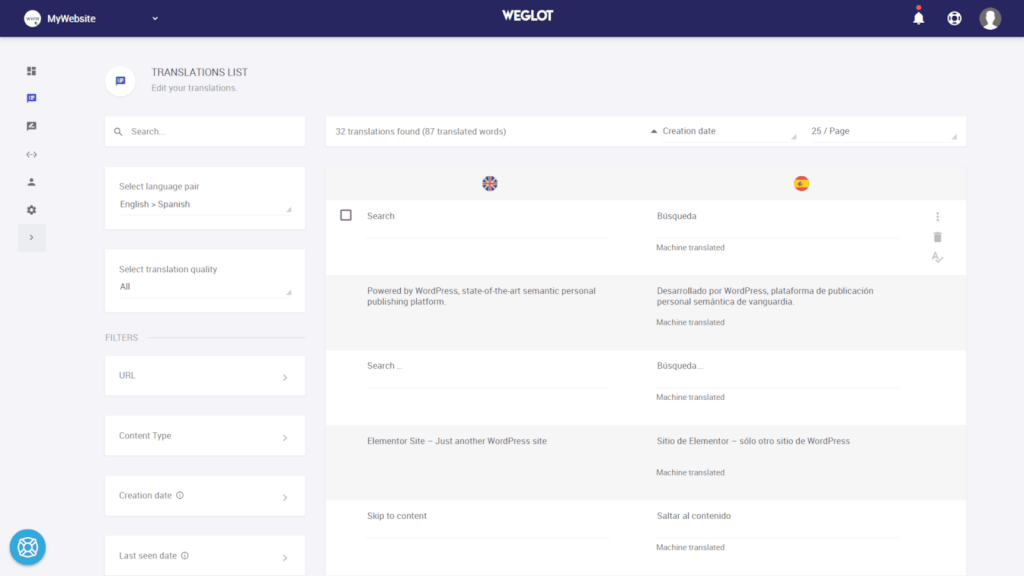
Task: Expand the Content Type filter
Action: point(205,436)
